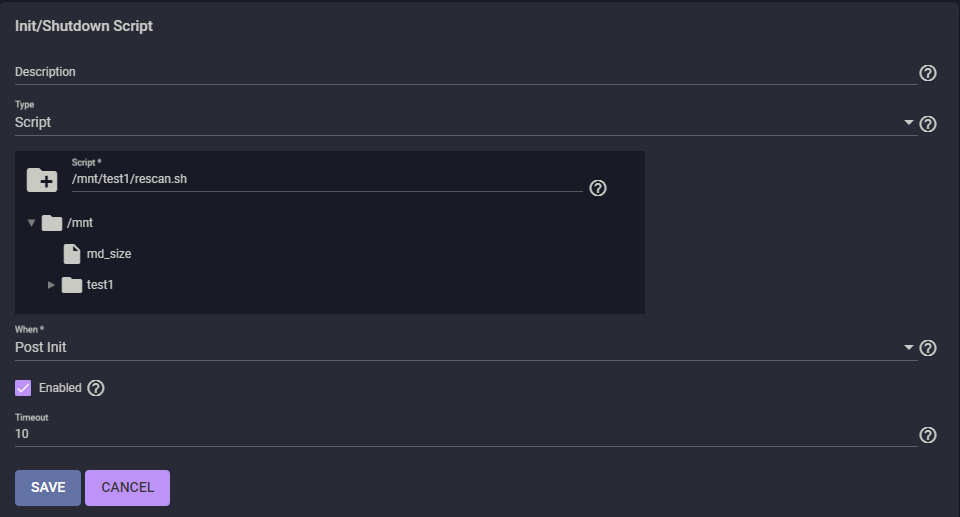
Task: Expand the test1 folder arrow
Action: (51, 285)
